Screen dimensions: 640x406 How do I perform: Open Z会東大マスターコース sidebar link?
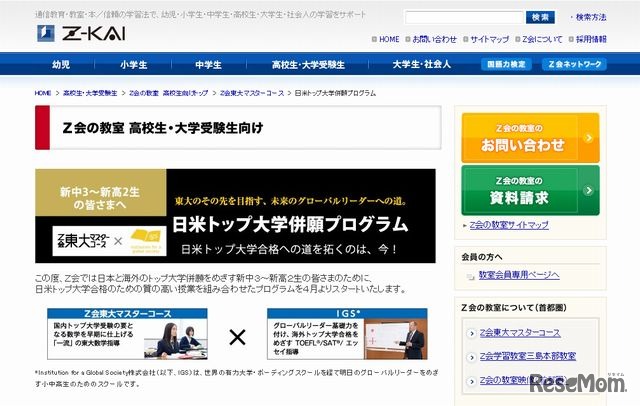pos(520,333)
